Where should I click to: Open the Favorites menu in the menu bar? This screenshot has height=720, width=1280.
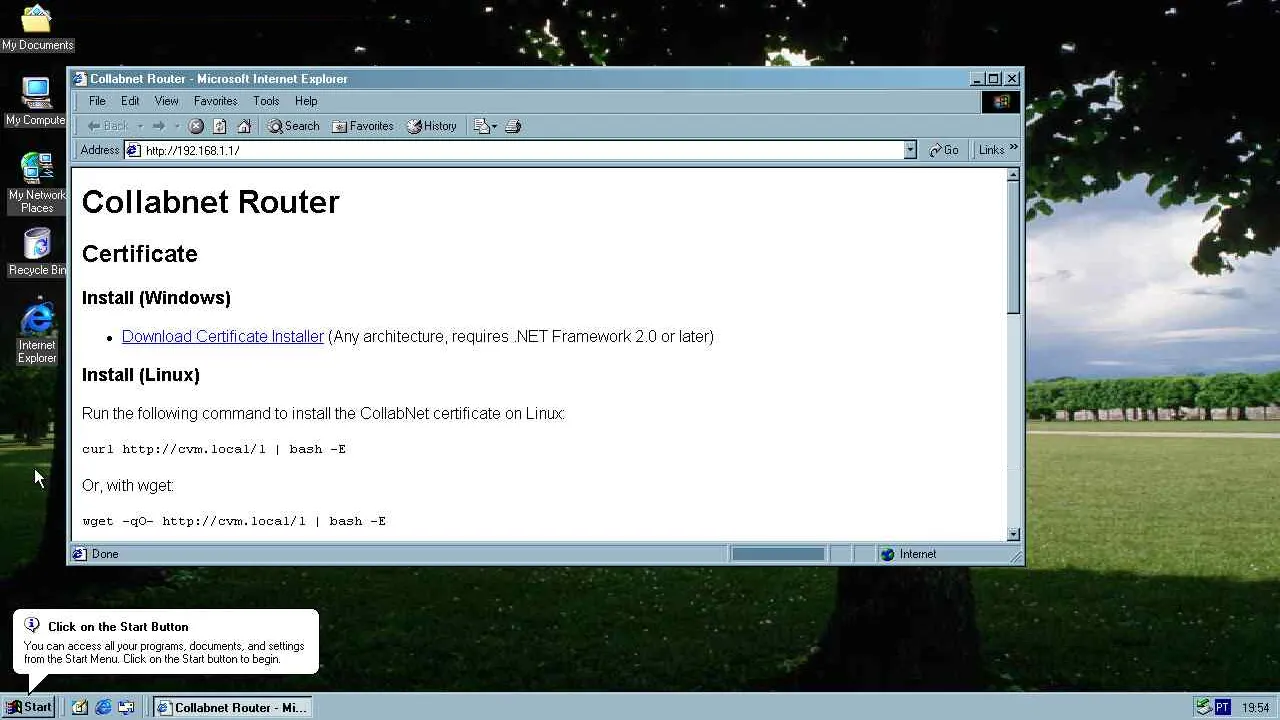coord(215,101)
